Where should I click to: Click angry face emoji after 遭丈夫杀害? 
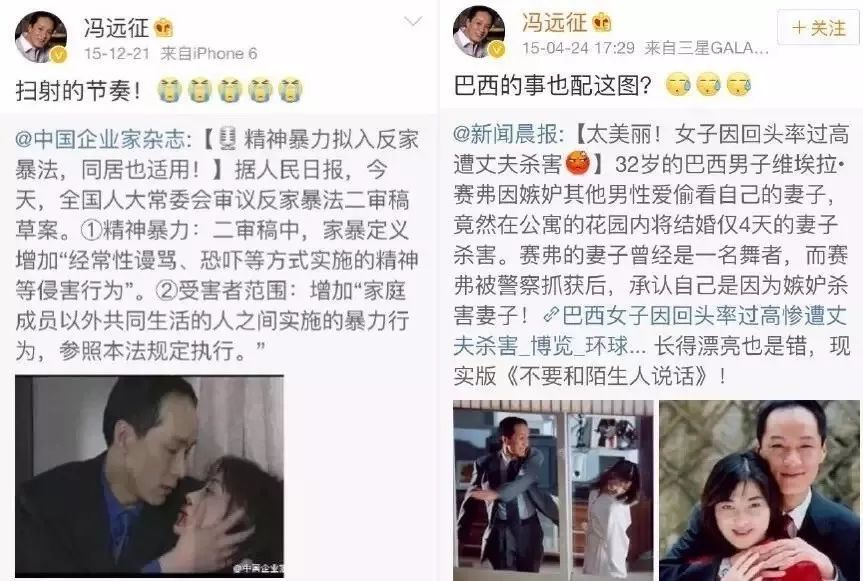[578, 163]
